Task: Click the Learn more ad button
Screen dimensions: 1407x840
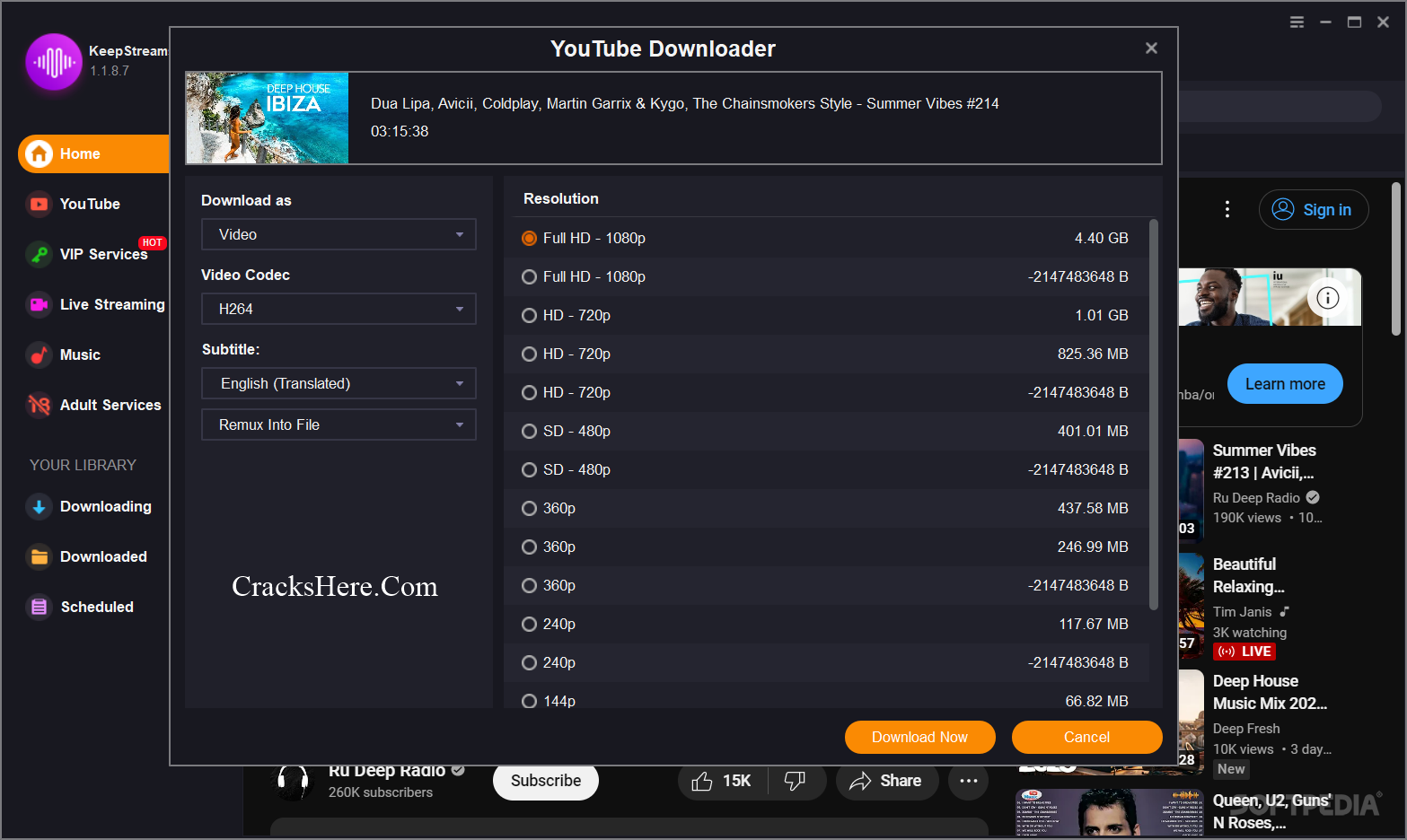Action: point(1285,384)
